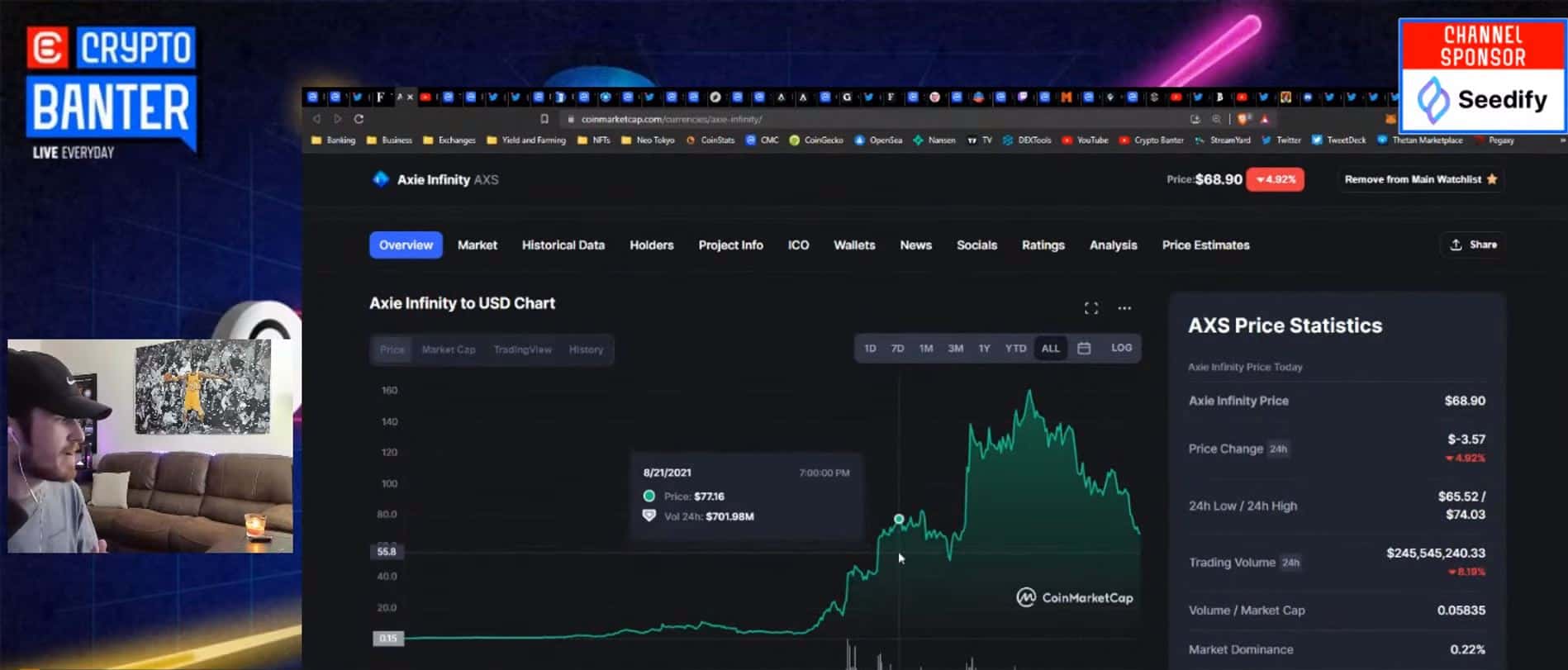Switch to the Wallets tab

(854, 245)
